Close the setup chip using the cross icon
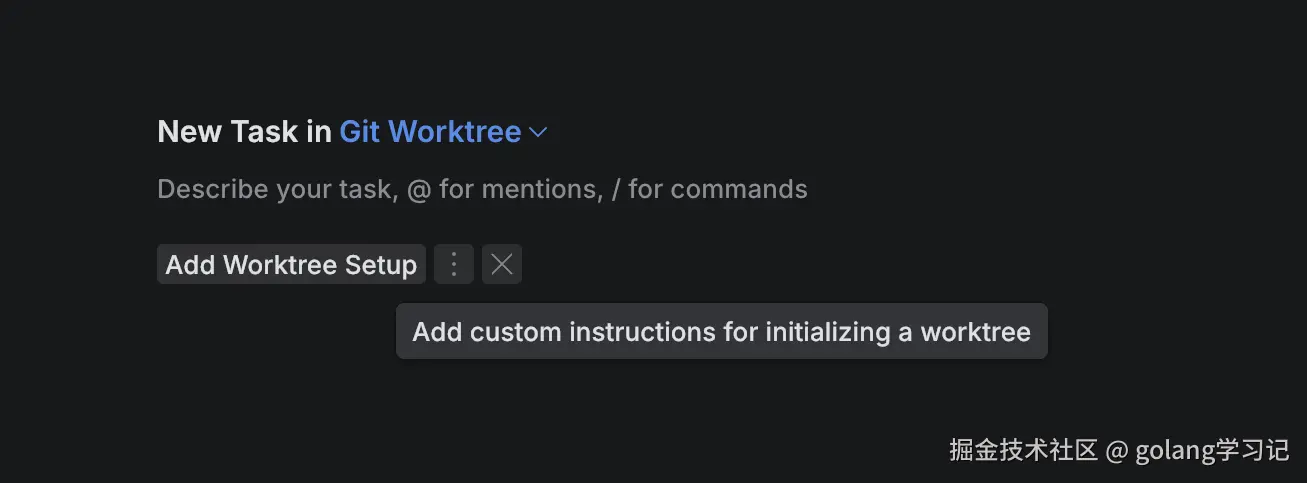Screen dimensions: 1307x483 (x=502, y=265)
